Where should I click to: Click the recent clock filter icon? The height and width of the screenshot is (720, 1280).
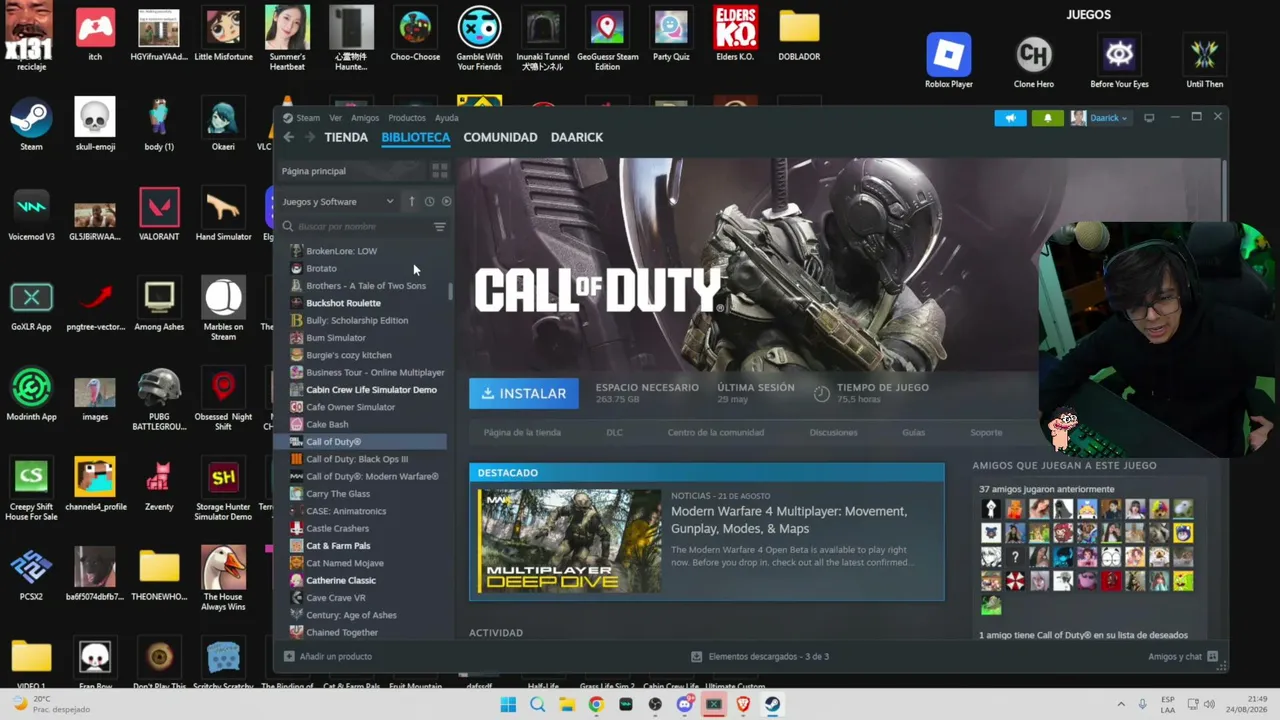pos(430,201)
